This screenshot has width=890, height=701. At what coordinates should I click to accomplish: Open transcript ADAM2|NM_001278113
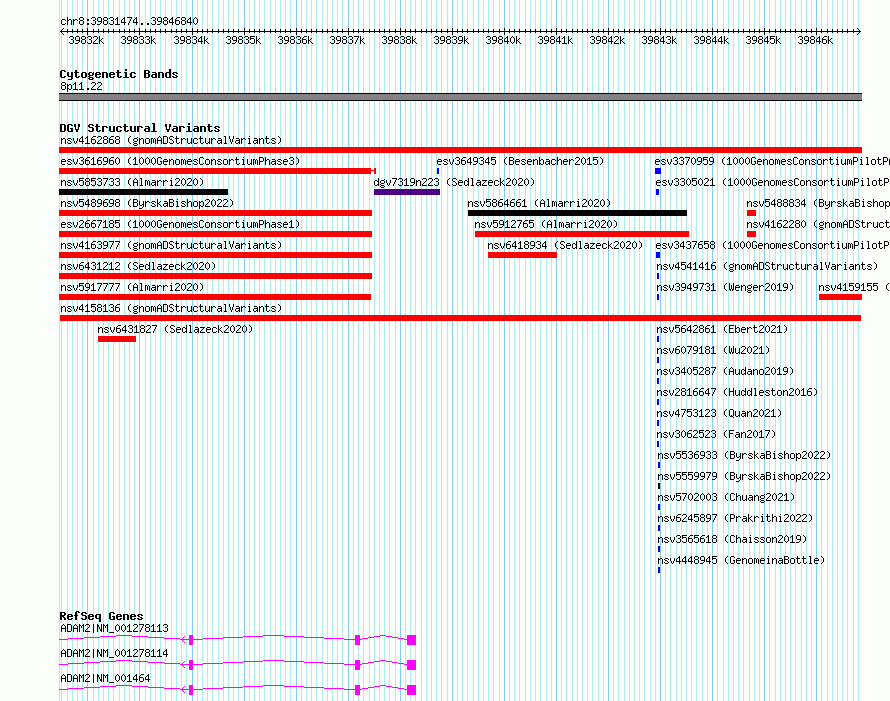pos(114,628)
